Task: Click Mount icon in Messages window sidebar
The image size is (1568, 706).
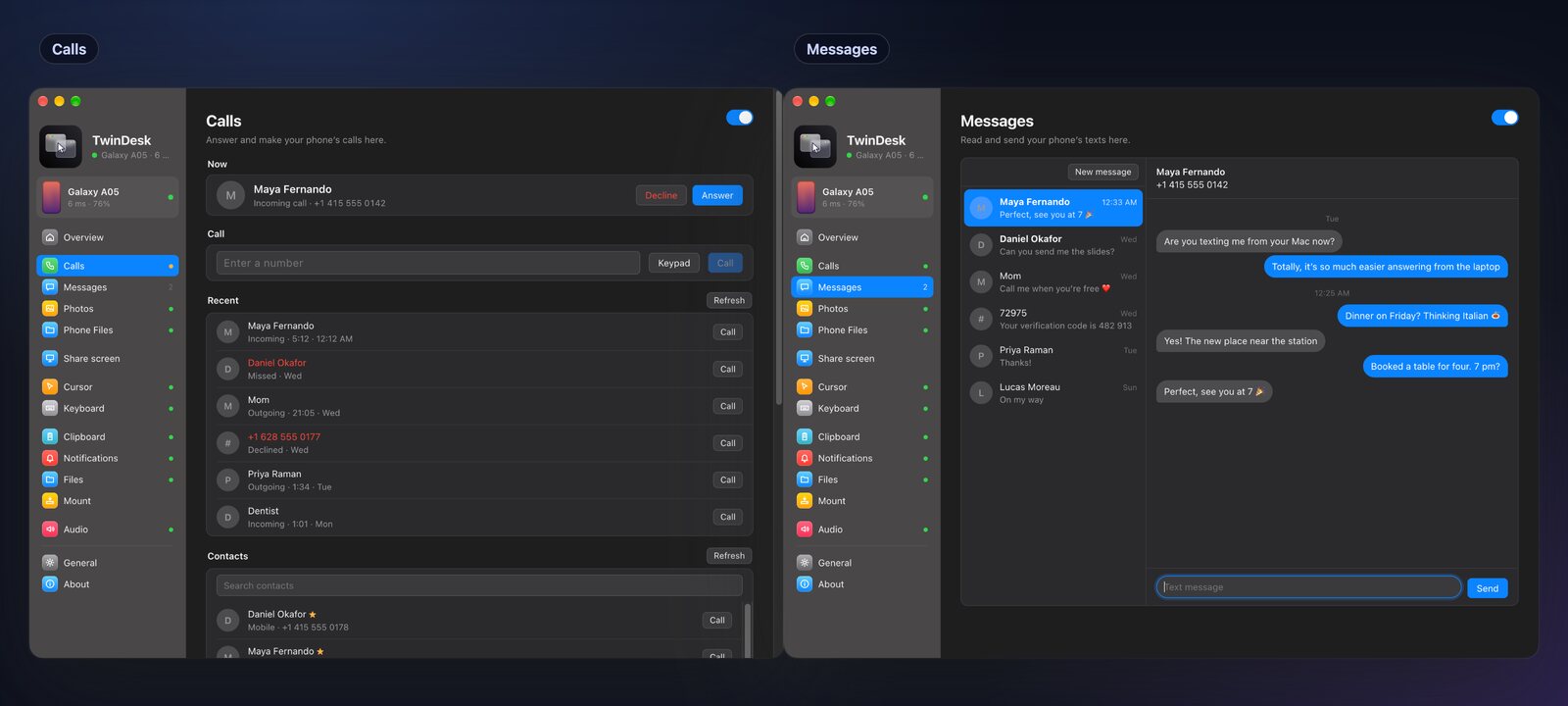Action: (805, 501)
